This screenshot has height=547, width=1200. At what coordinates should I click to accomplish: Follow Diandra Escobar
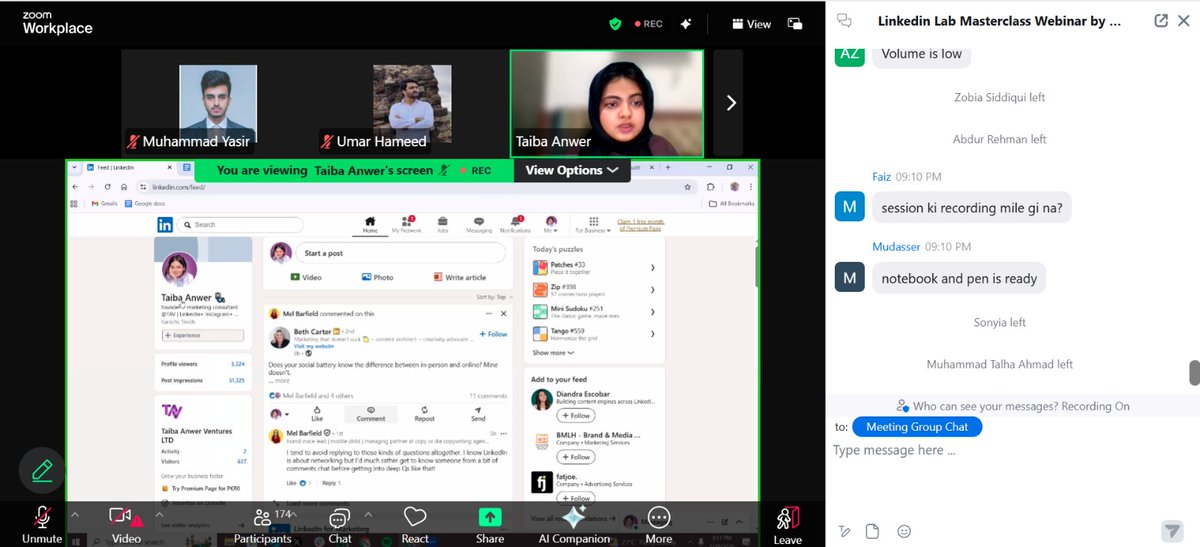(x=576, y=416)
